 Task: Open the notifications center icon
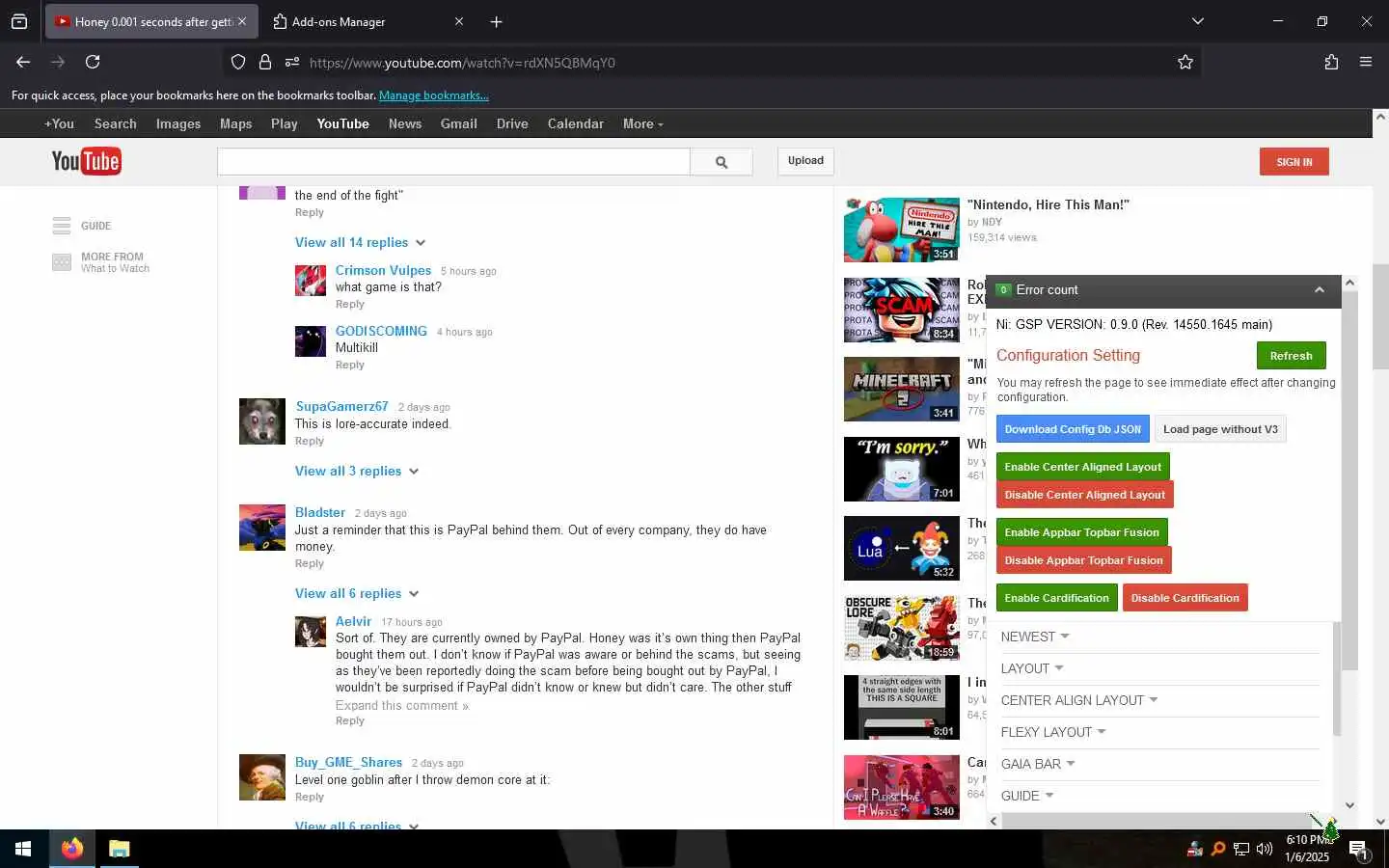1358,850
